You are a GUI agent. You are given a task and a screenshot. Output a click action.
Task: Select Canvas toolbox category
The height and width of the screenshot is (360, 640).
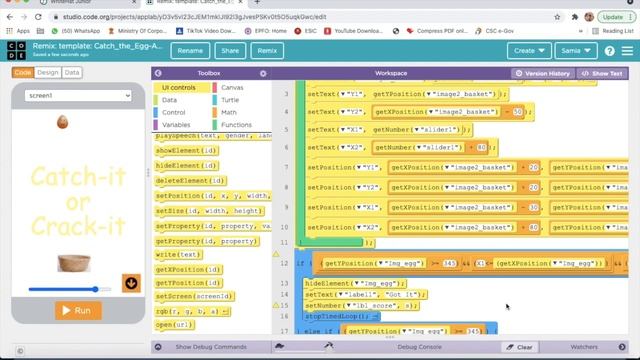pyautogui.click(x=232, y=88)
